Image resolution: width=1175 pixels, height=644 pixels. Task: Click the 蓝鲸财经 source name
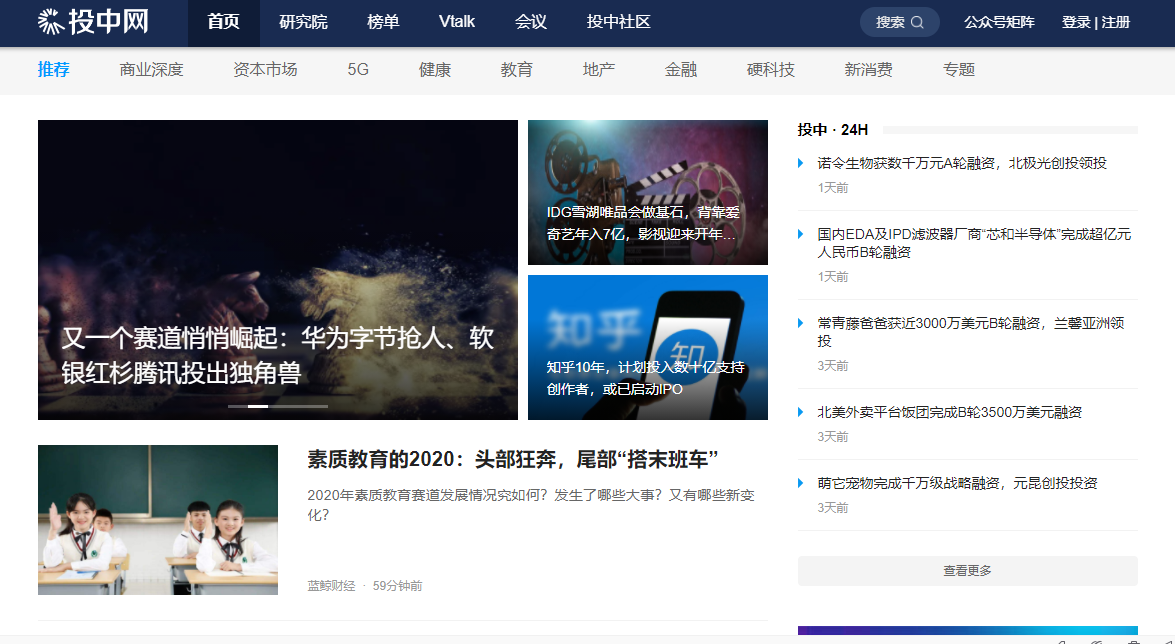331,586
